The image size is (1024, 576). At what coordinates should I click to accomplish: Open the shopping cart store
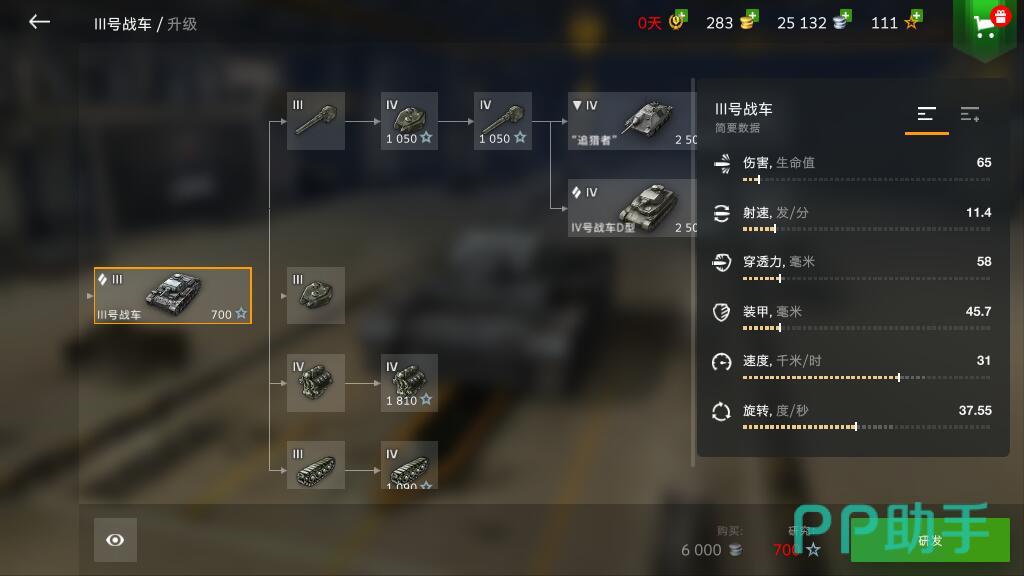(985, 26)
